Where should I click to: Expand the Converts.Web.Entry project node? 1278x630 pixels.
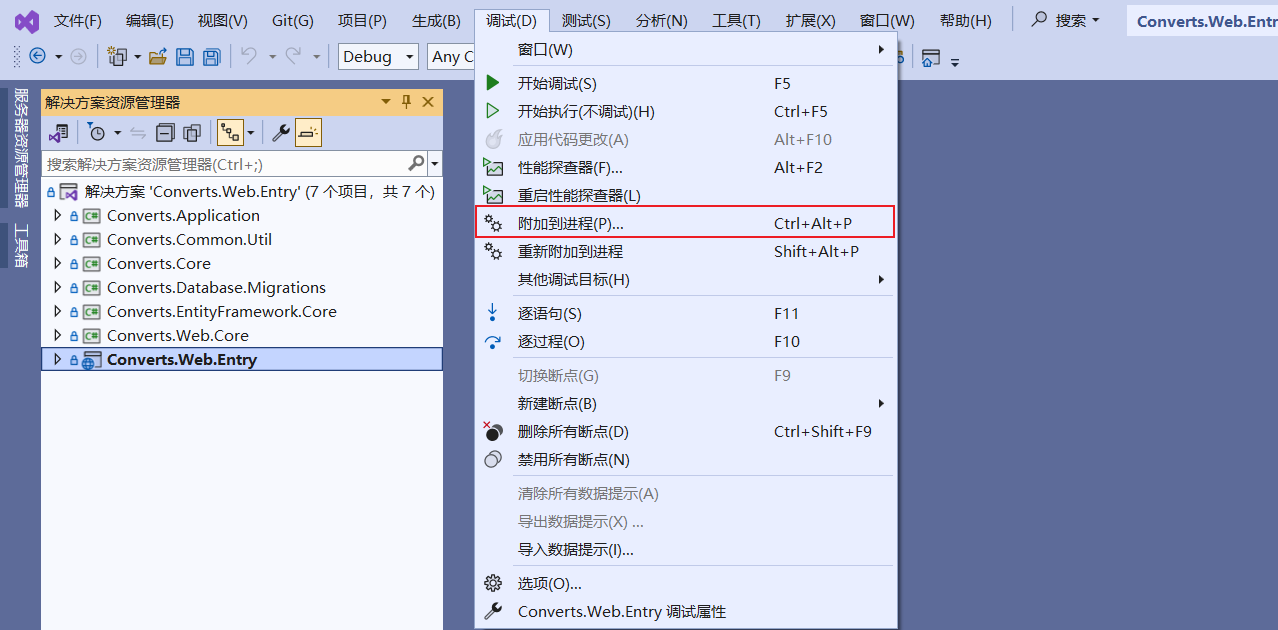click(x=57, y=359)
